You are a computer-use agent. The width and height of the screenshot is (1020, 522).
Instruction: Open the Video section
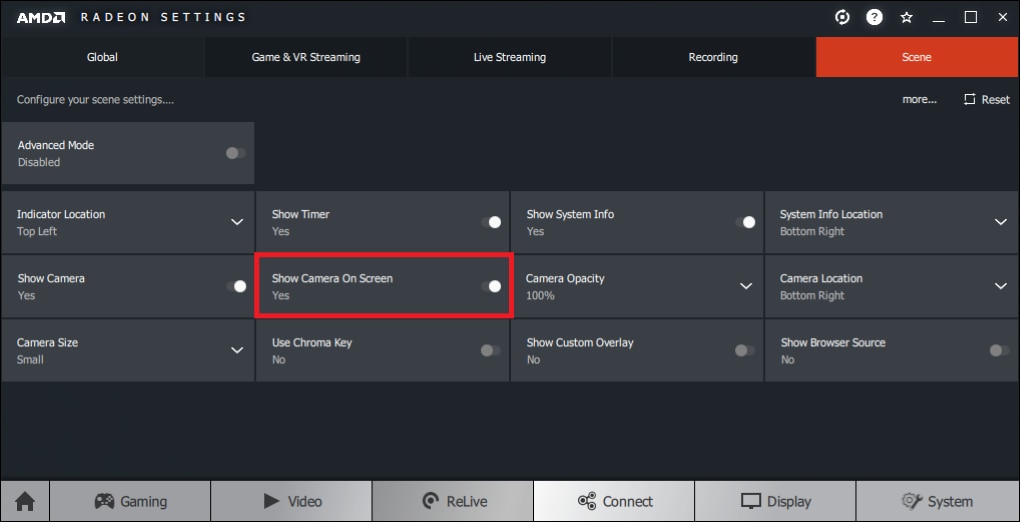[x=291, y=501]
